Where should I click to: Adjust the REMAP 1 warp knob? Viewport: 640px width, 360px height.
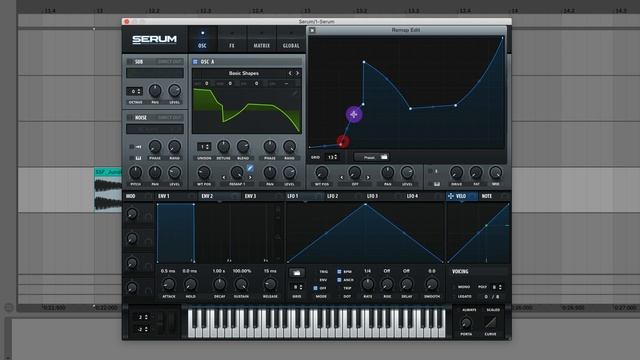click(237, 173)
